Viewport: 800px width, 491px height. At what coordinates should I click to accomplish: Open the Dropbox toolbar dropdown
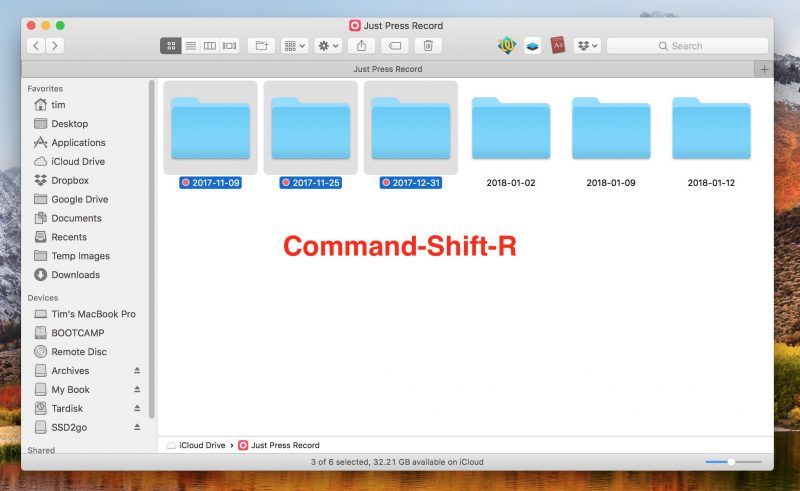click(x=587, y=46)
